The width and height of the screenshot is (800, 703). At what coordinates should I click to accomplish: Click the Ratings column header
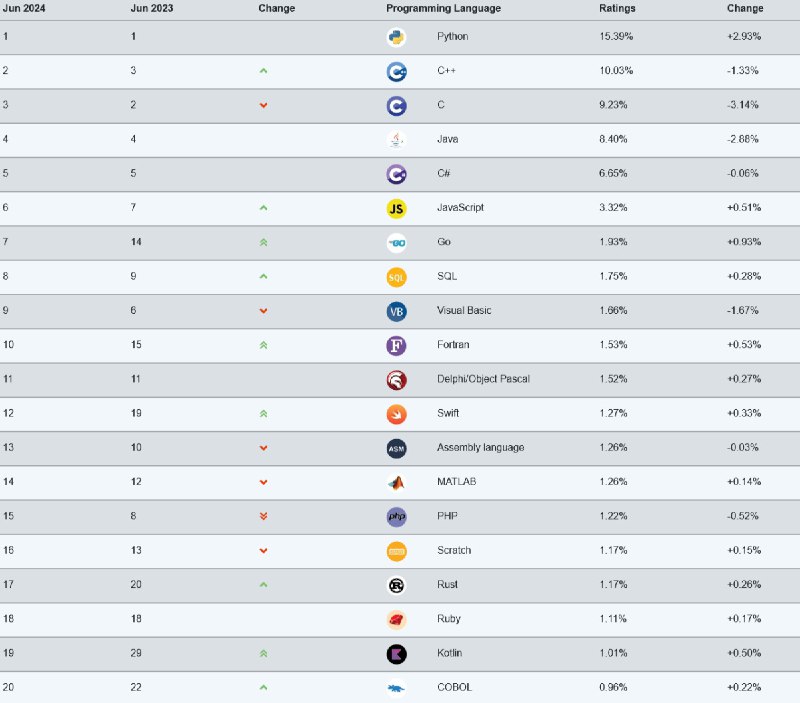click(617, 8)
